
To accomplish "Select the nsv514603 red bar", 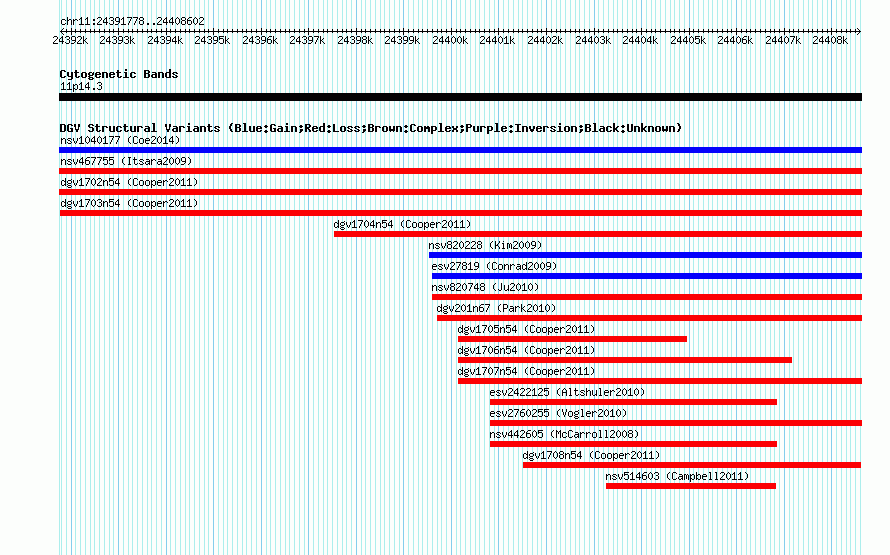I will 691,486.
